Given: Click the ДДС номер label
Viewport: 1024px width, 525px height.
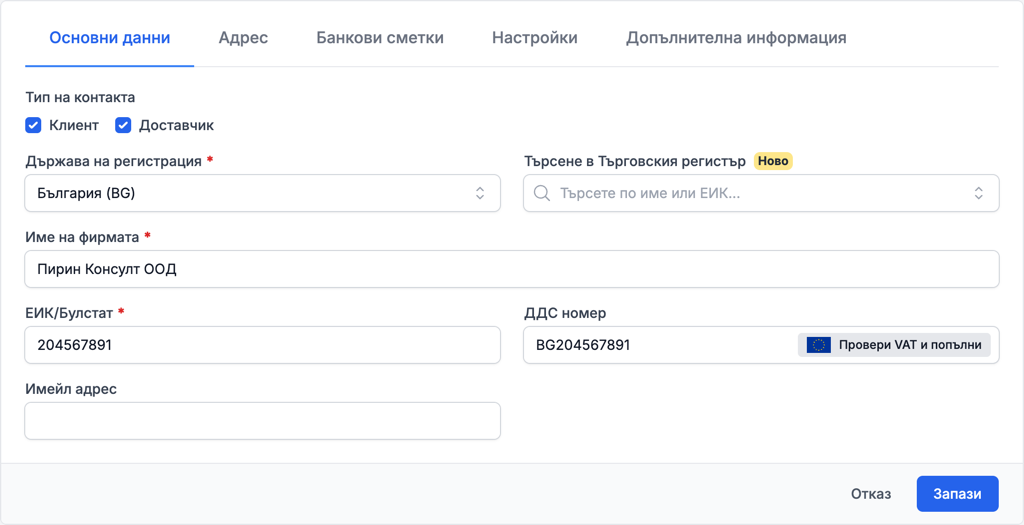Looking at the screenshot, I should click(565, 313).
